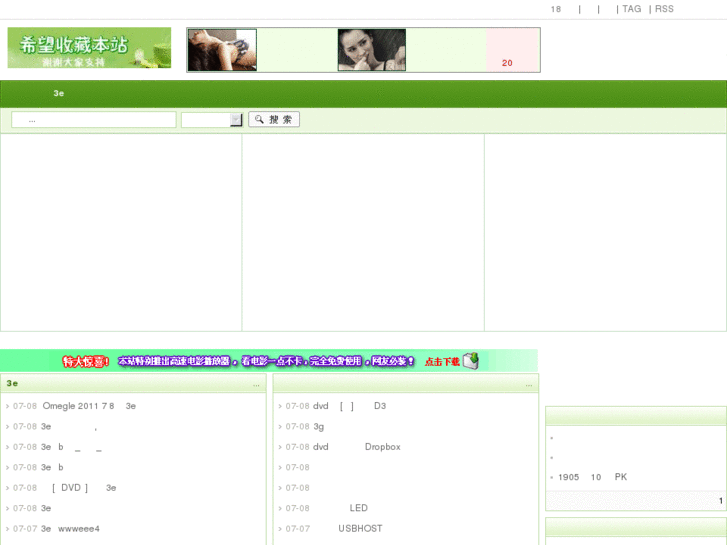Open the ad thumbnail of reclining woman
727x545 pixels.
point(222,50)
